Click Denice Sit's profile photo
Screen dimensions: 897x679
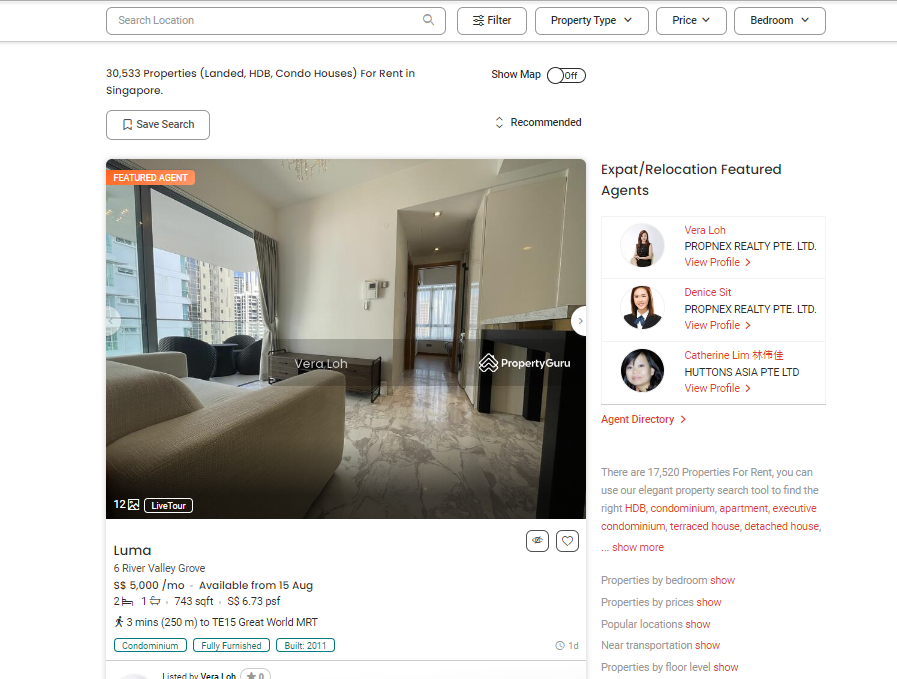[x=642, y=308]
